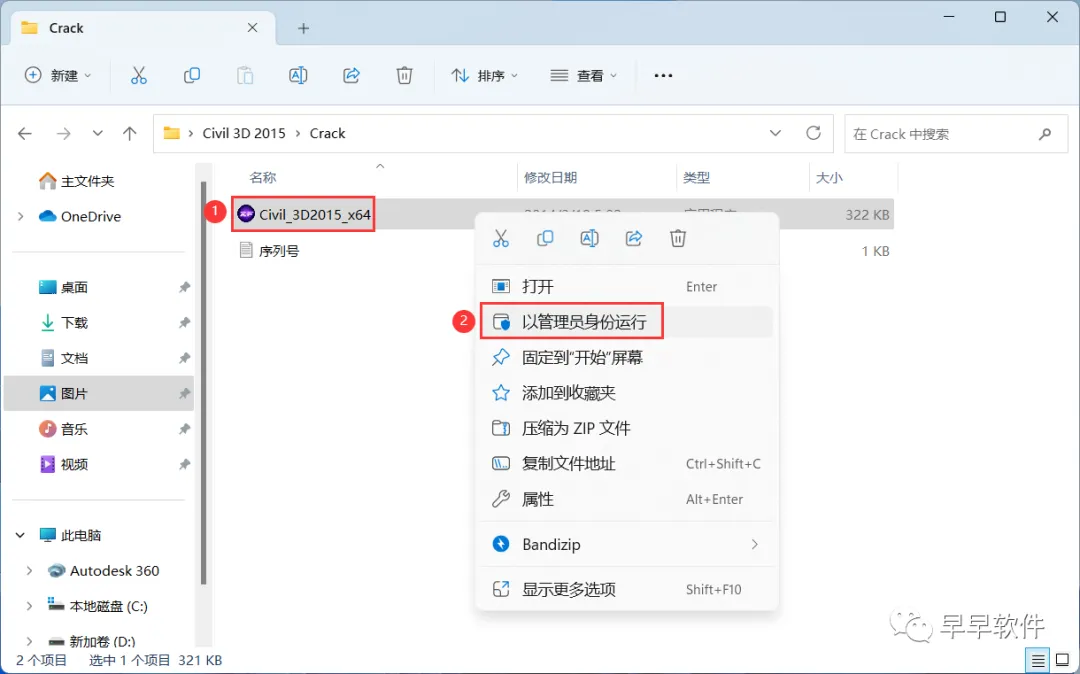Click the sidebar vertical scrollbar
Image resolution: width=1080 pixels, height=674 pixels.
click(203, 382)
